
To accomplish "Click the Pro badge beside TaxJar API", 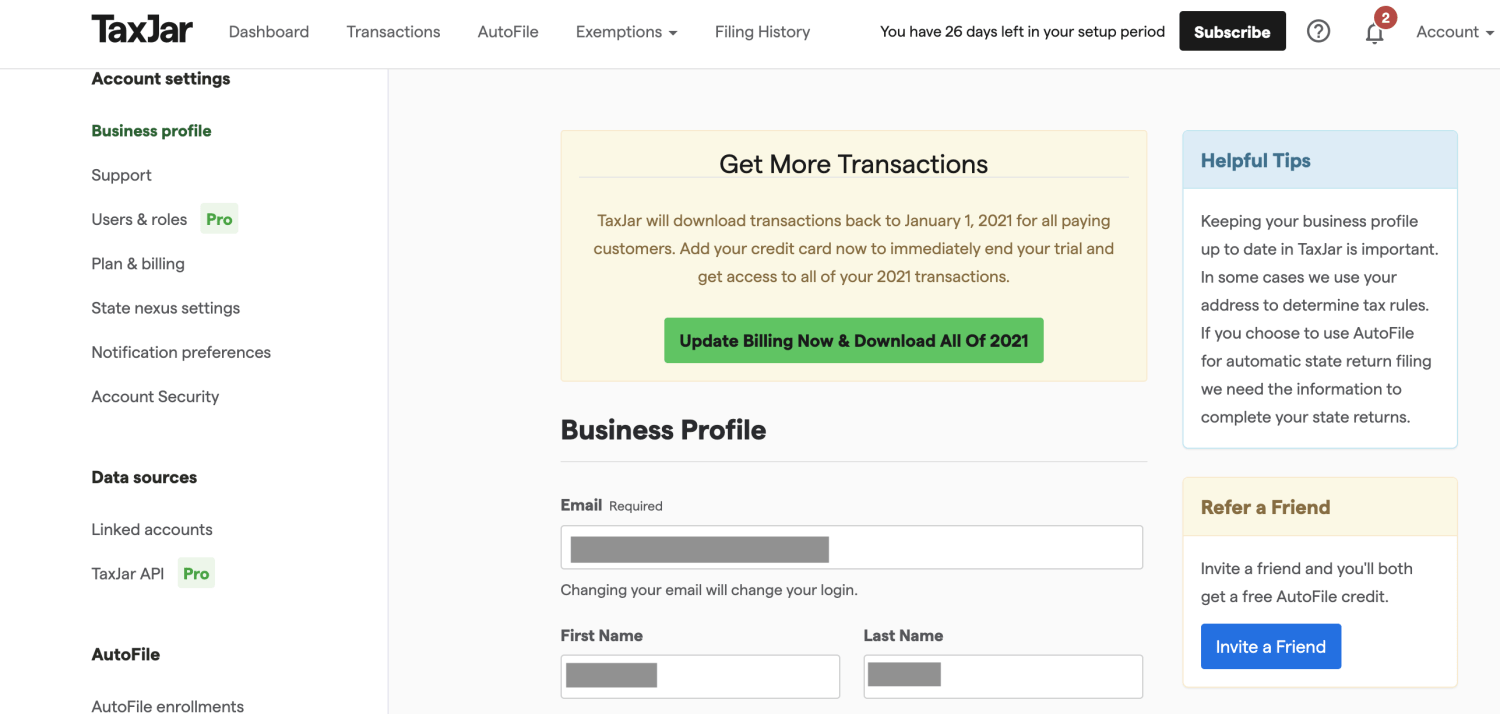I will pos(195,573).
